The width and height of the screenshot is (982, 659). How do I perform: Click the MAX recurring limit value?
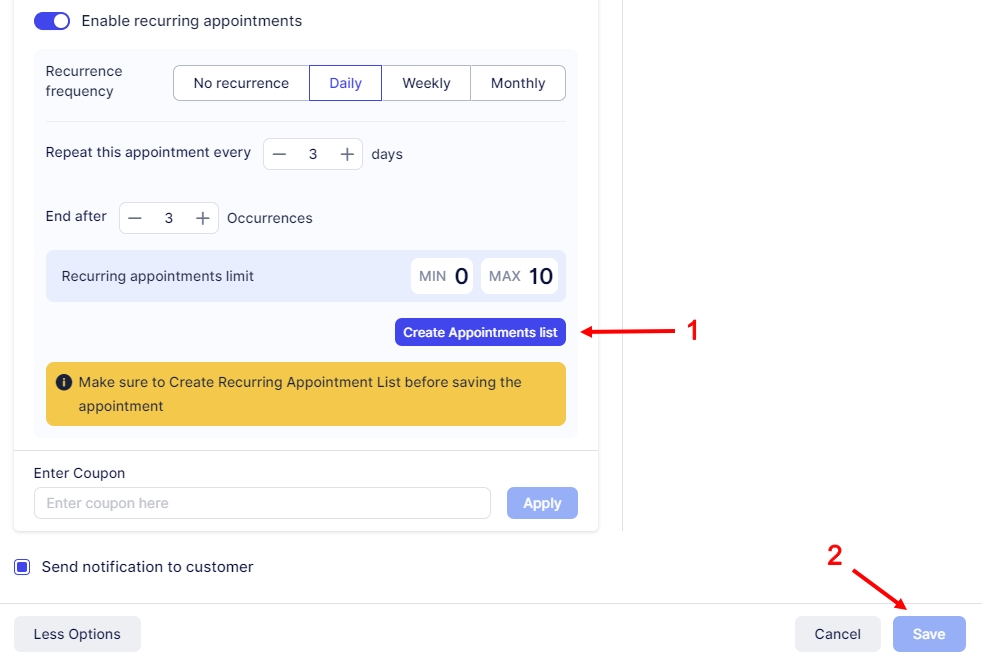540,276
